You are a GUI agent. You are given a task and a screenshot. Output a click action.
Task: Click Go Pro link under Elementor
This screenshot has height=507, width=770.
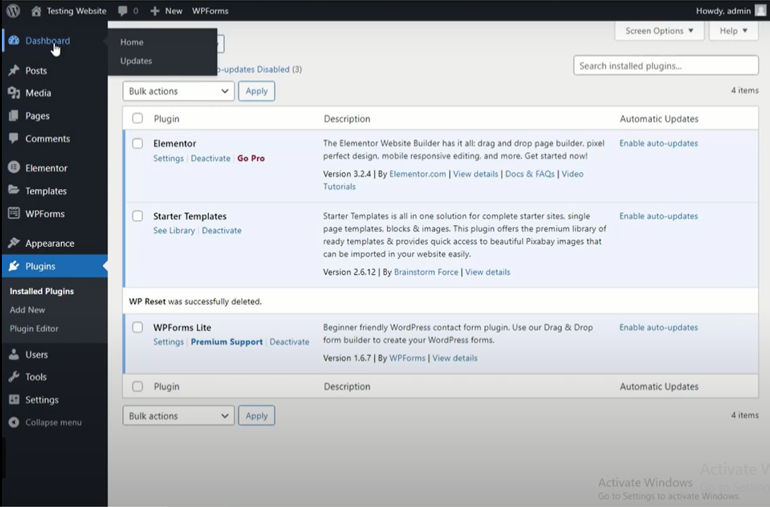point(251,158)
